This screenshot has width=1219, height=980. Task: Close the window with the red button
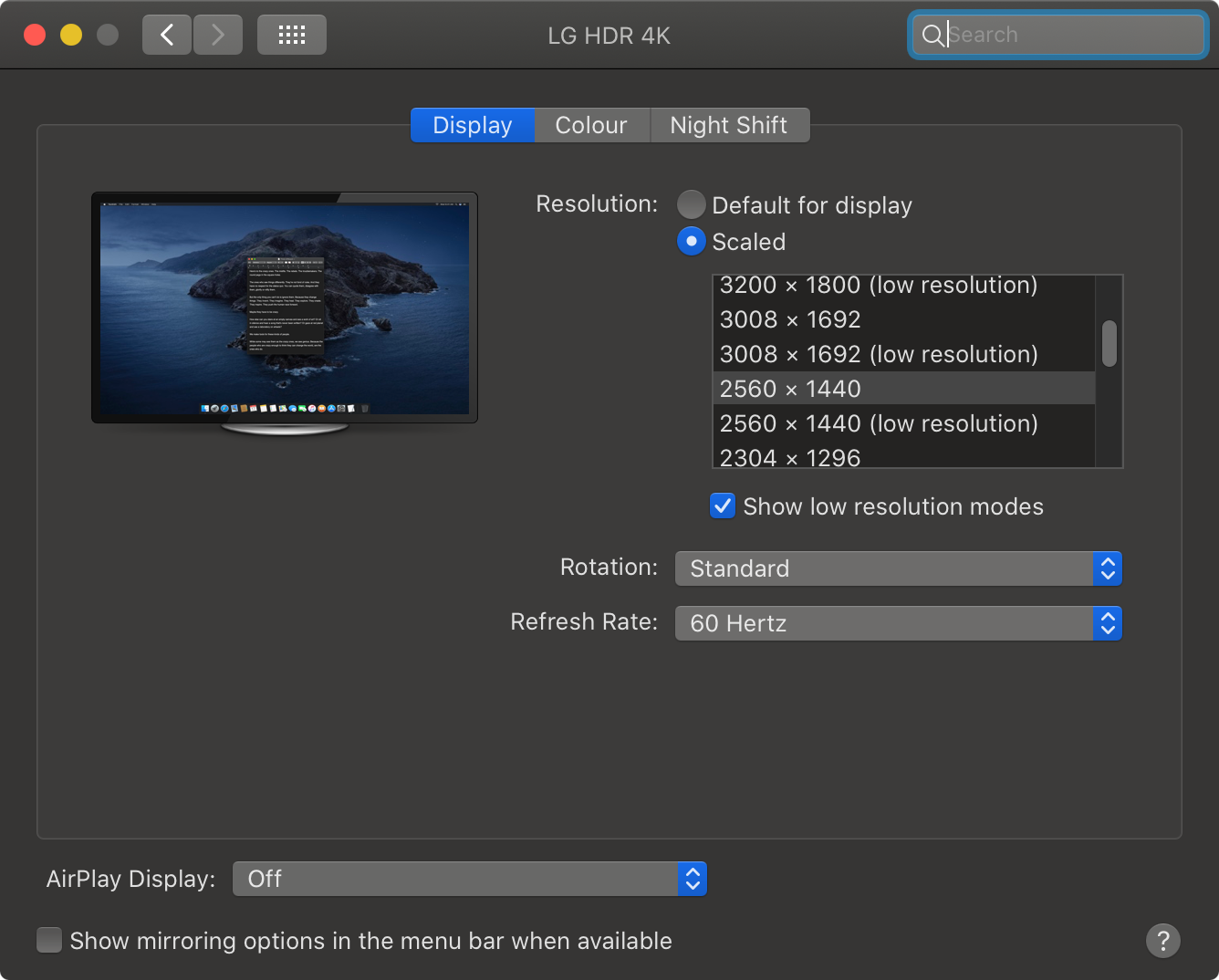[x=35, y=35]
